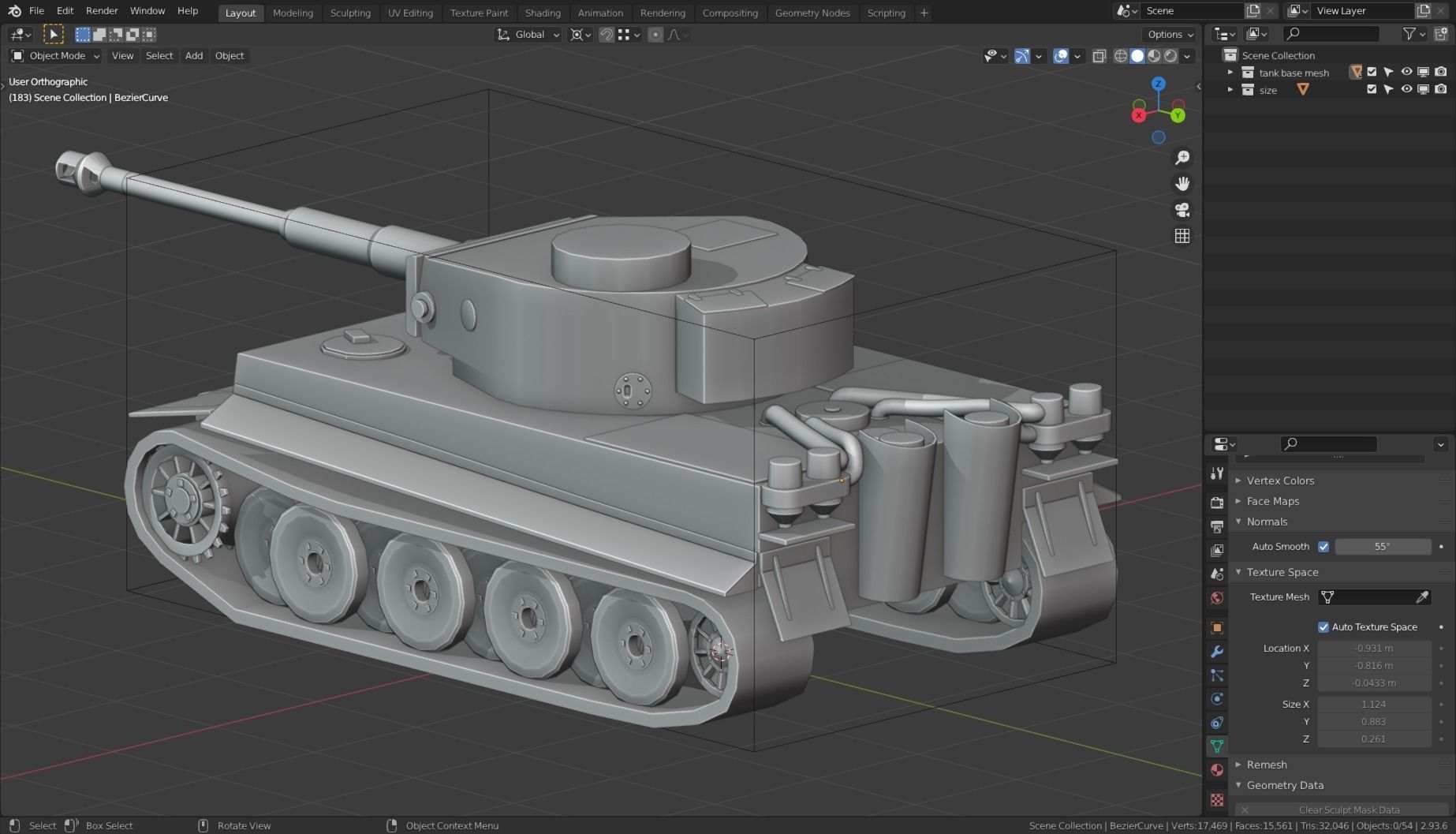The image size is (1456, 834).
Task: Open the Render menu
Action: click(102, 11)
